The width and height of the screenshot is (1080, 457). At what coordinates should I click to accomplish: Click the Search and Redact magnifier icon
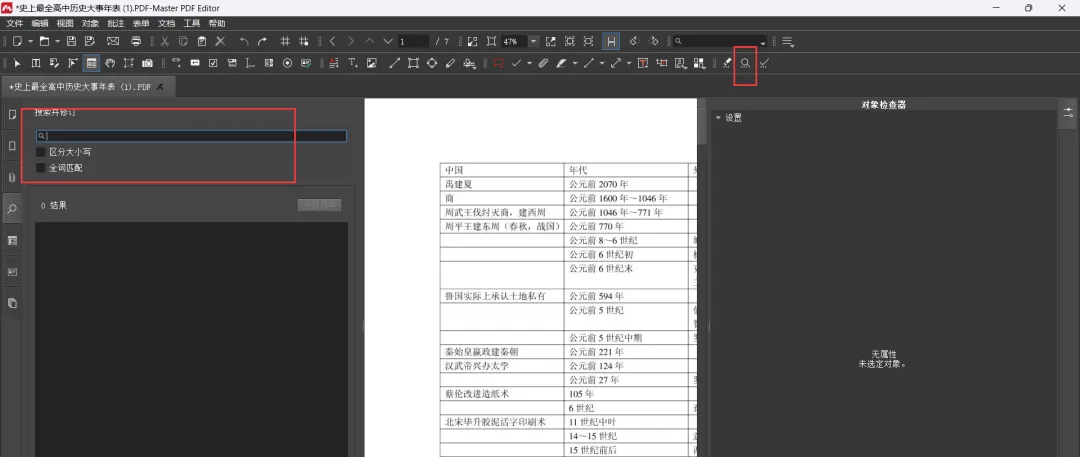click(745, 63)
